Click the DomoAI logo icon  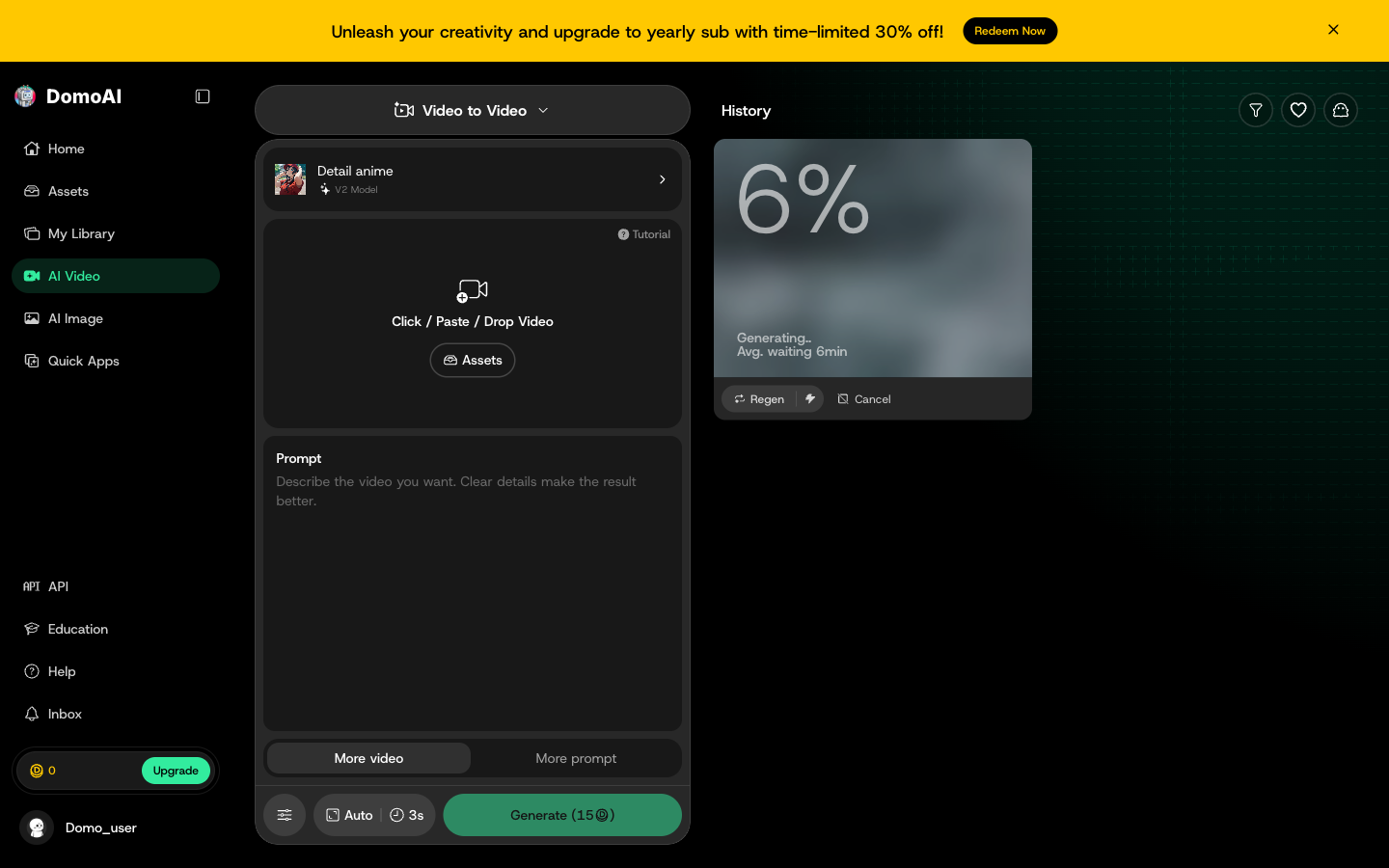coord(25,95)
